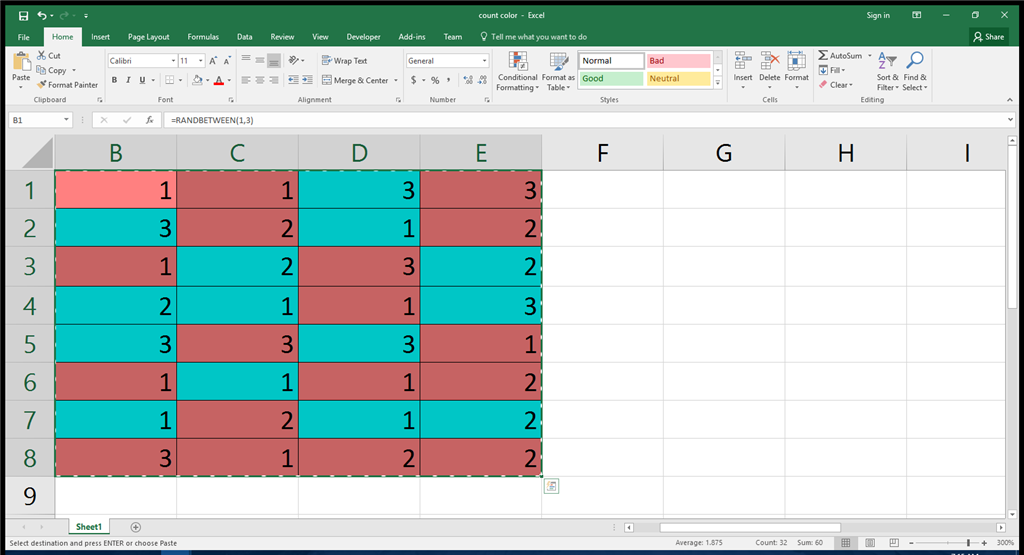The image size is (1024, 555).
Task: Click the Insert Function fx icon
Action: (x=150, y=120)
